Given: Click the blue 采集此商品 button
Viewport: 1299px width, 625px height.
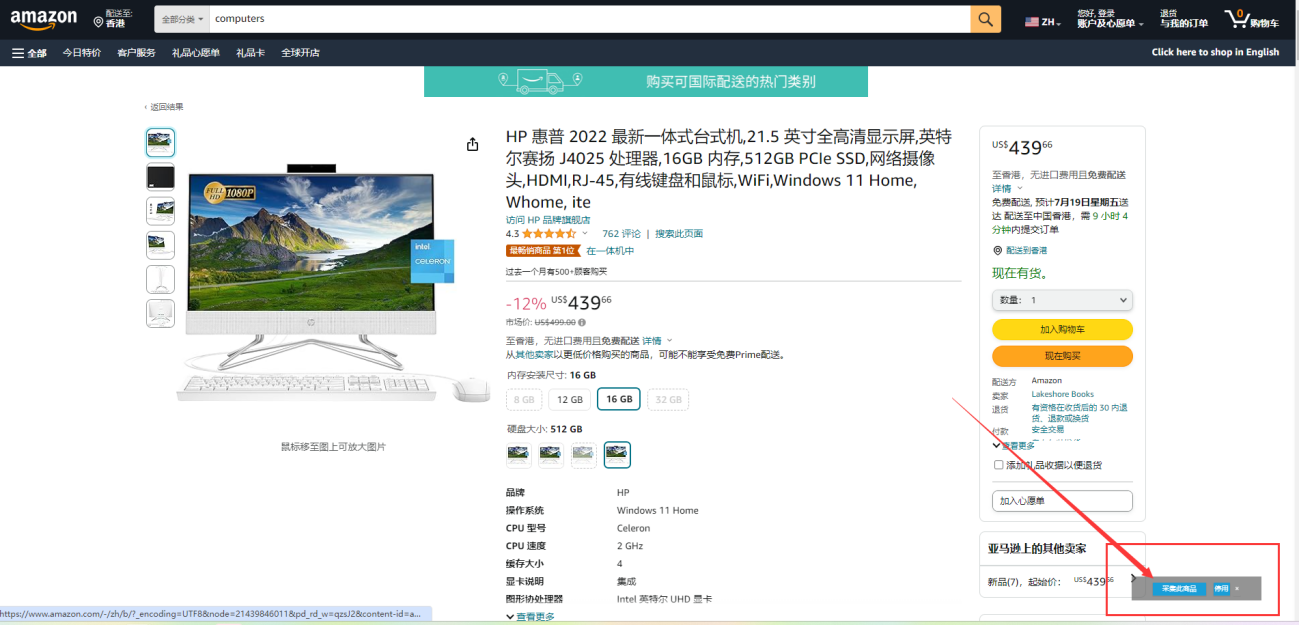Looking at the screenshot, I should click(1178, 589).
